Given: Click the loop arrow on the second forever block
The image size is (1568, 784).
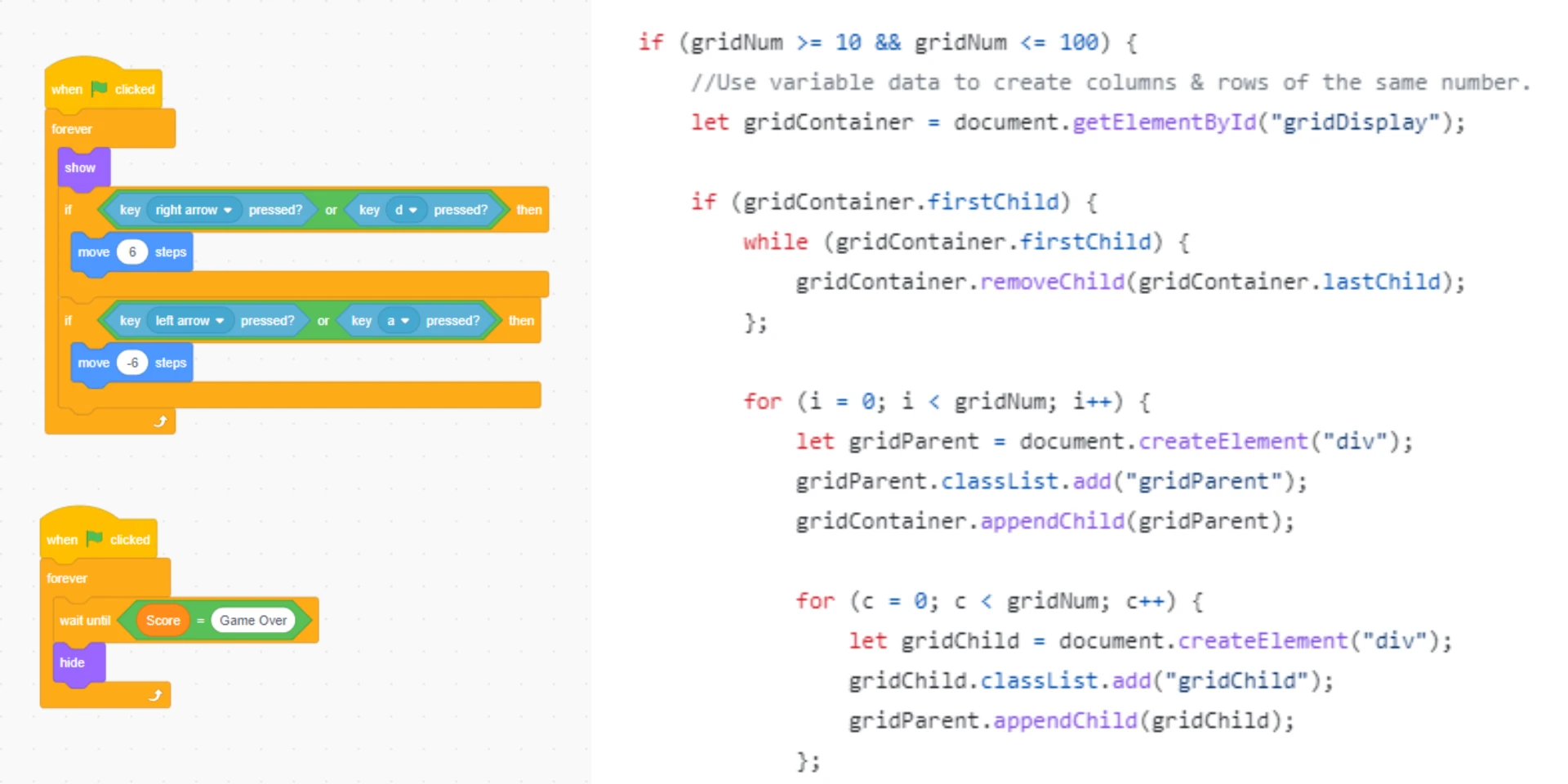Looking at the screenshot, I should click(x=156, y=695).
